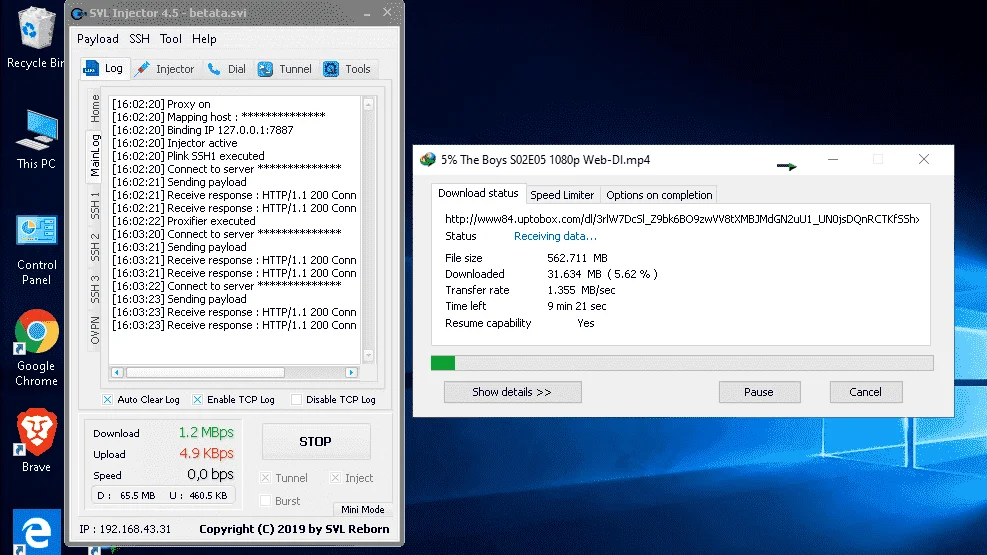Open Control Panel desktop icon
The height and width of the screenshot is (555, 987).
point(36,250)
